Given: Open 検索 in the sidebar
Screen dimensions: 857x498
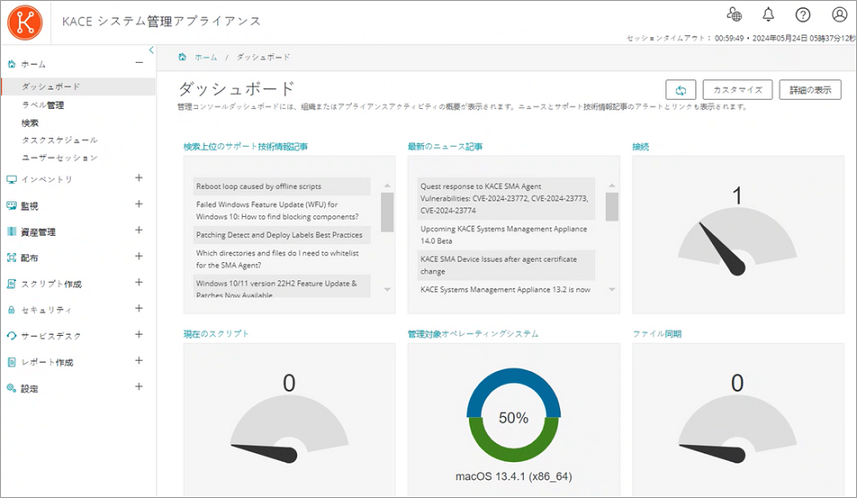Looking at the screenshot, I should pos(30,123).
